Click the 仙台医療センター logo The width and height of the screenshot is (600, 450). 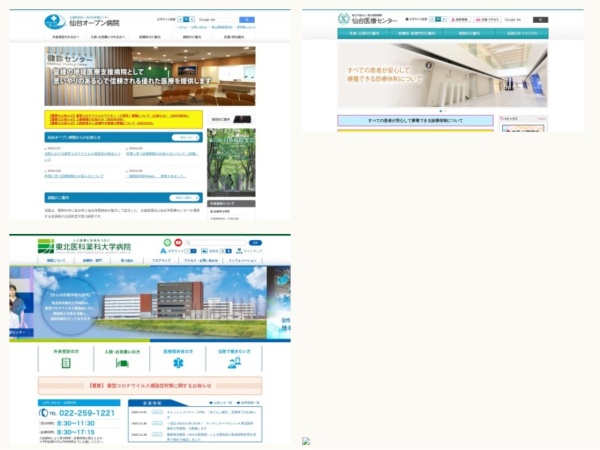coord(367,19)
